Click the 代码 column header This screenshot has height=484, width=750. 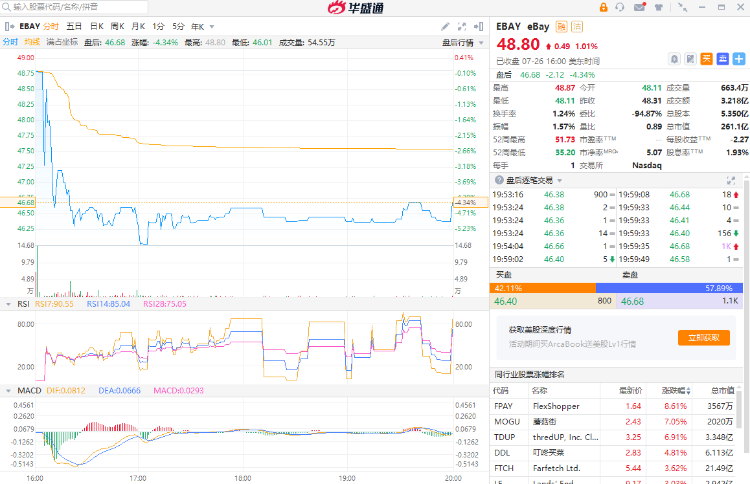click(501, 391)
